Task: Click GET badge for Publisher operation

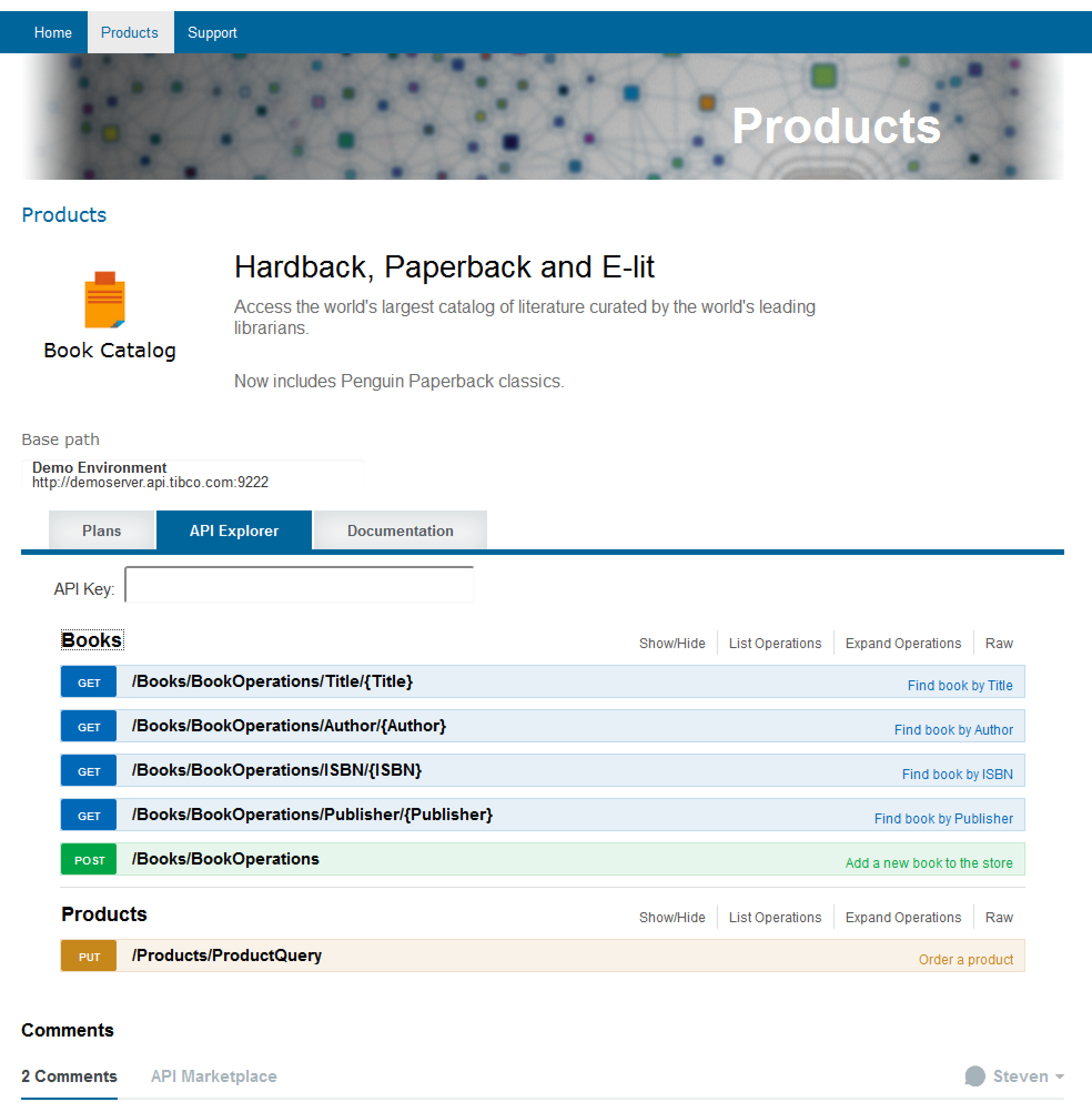Action: [x=89, y=816]
